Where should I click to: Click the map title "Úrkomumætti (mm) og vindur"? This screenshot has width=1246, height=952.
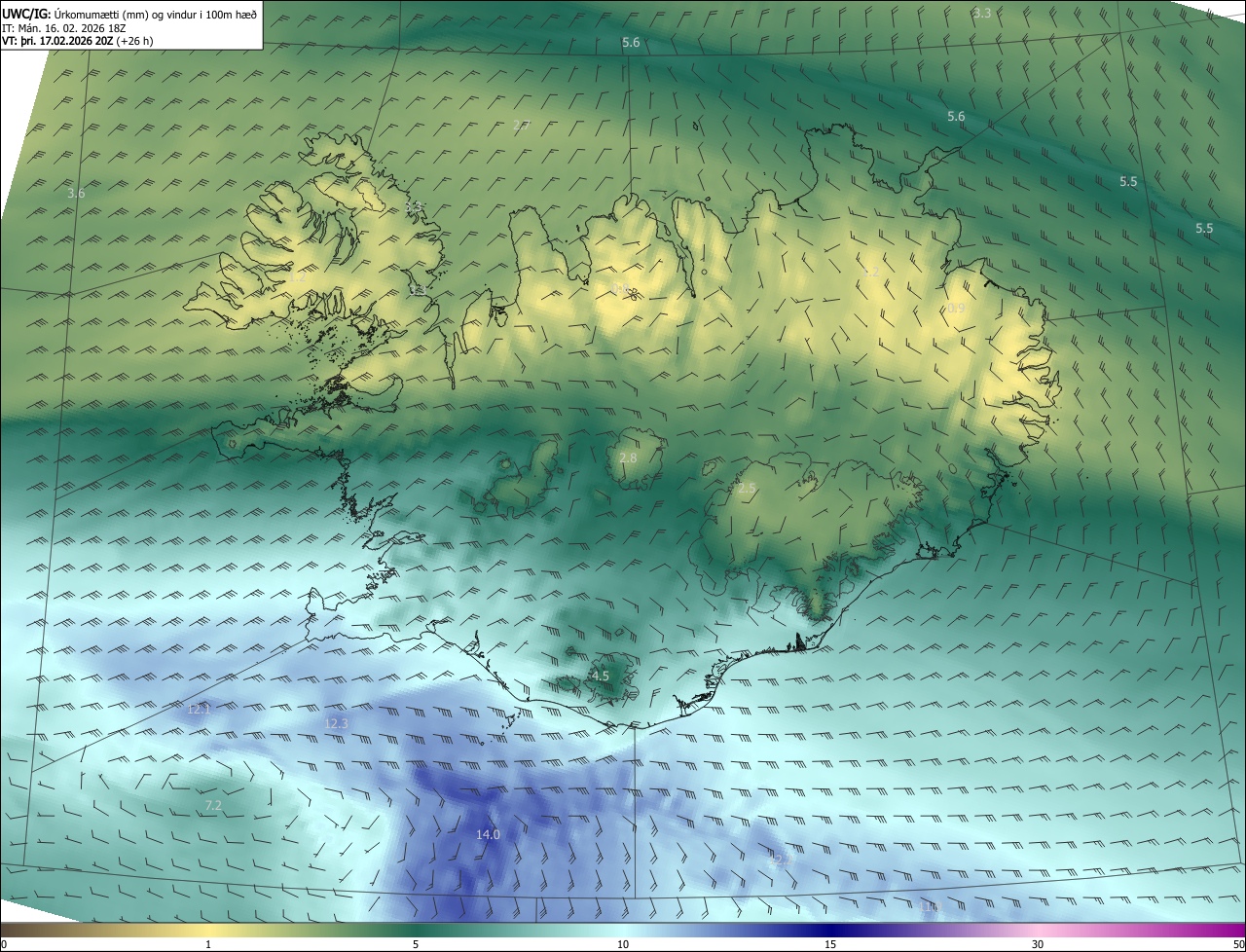coord(128,14)
